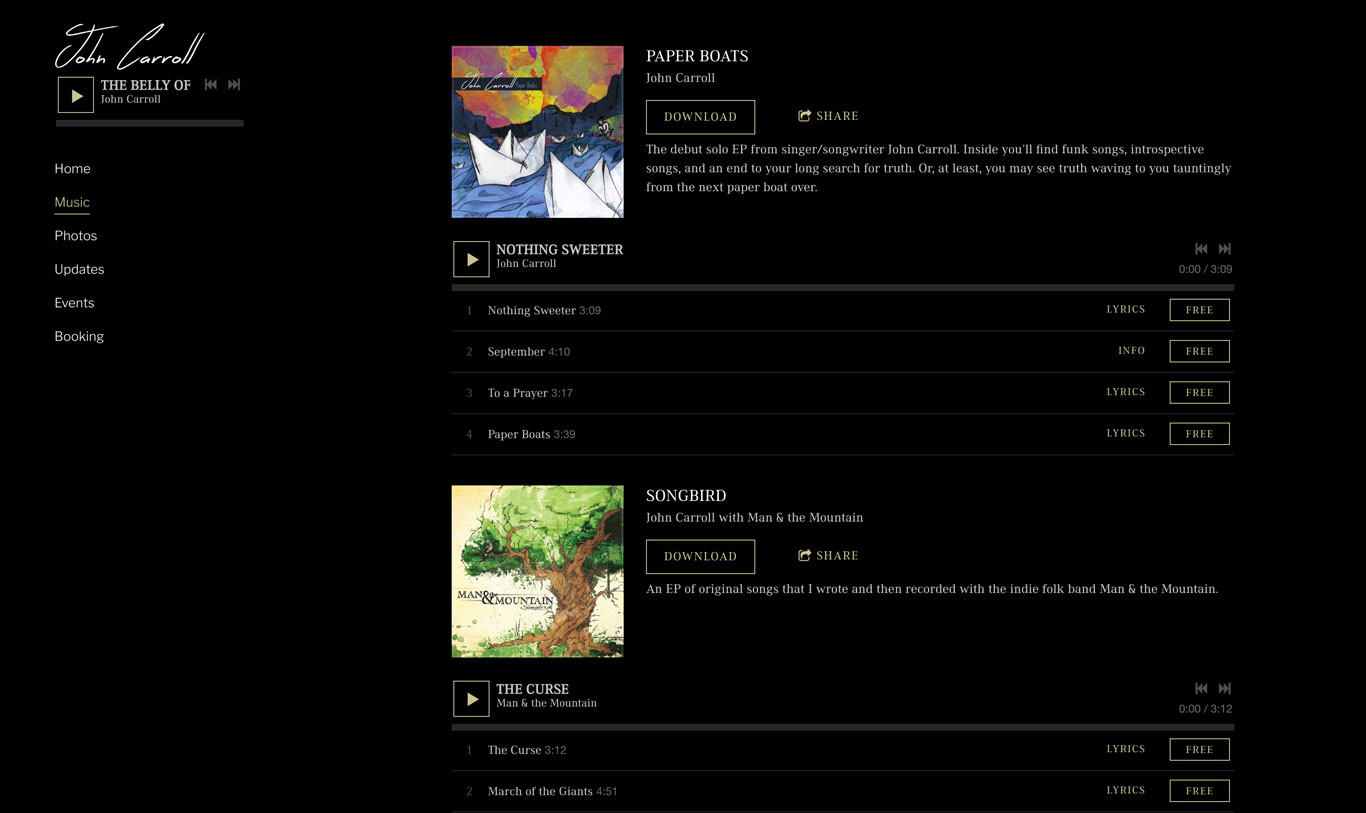
Task: Open the Paper Boats album cover
Action: coord(538,132)
